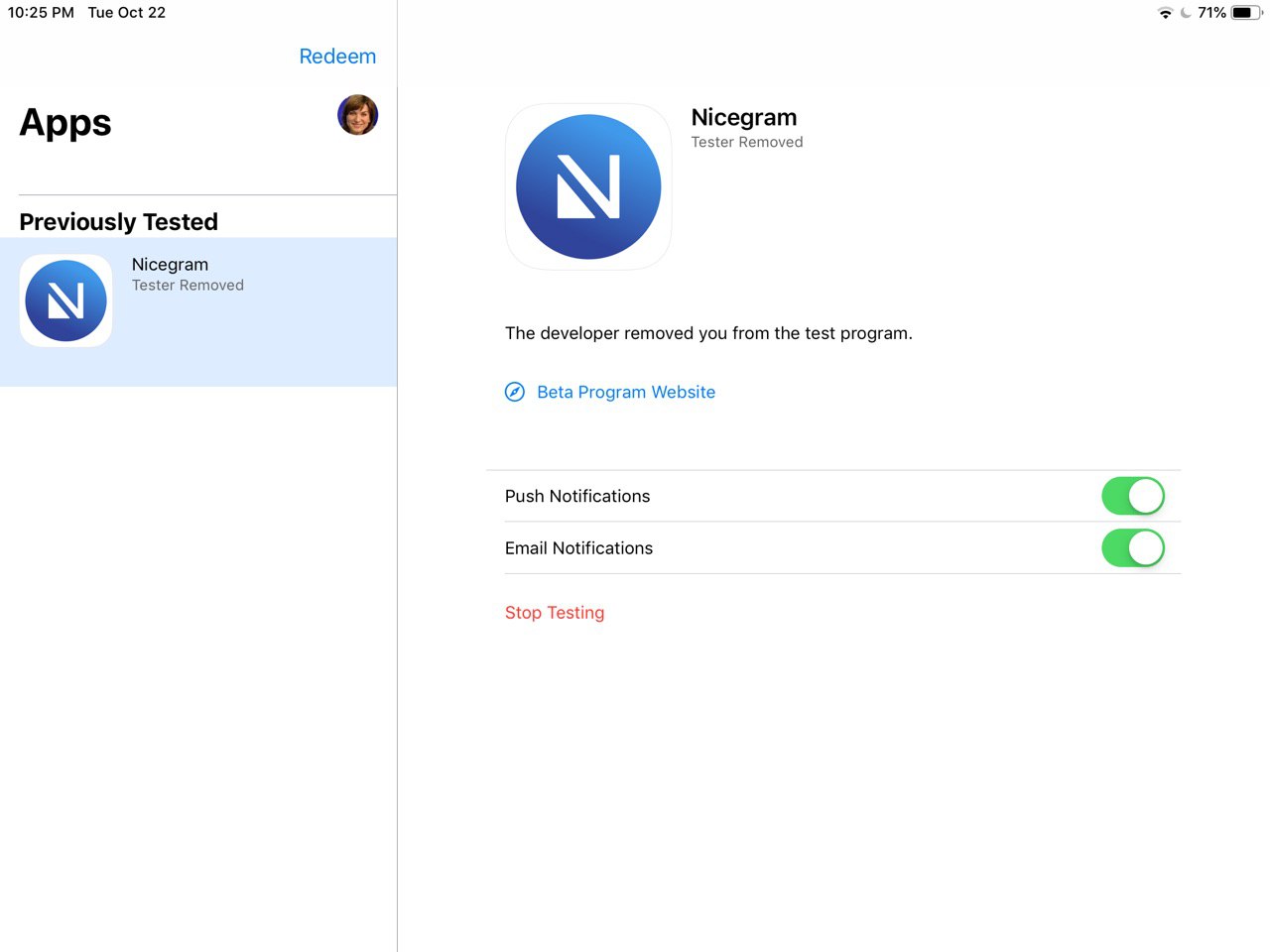Tap the large Nicegram app icon
This screenshot has height=952, width=1270.
pyautogui.click(x=588, y=186)
